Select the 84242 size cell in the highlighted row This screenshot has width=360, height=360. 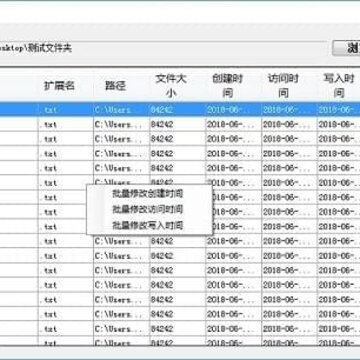pyautogui.click(x=177, y=110)
